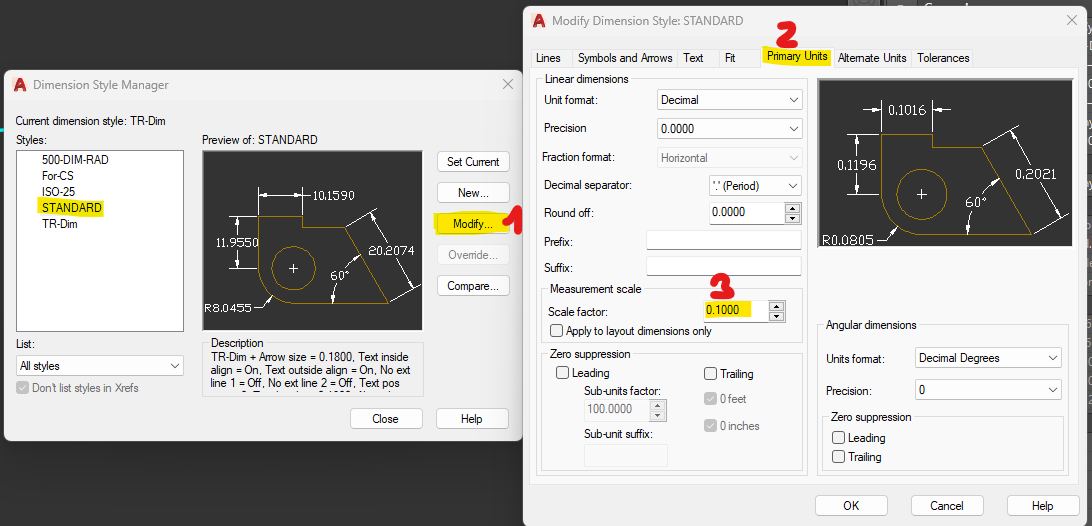Screen dimensions: 1092x526
Task: Toggle linear Trailing zero suppression checkbox
Action: (710, 373)
